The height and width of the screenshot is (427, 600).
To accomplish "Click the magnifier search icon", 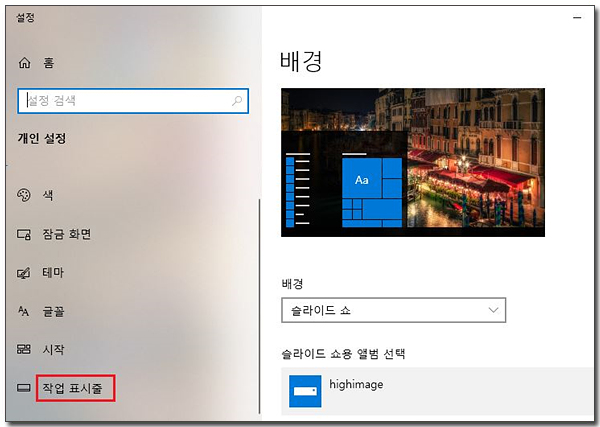I will (x=237, y=101).
